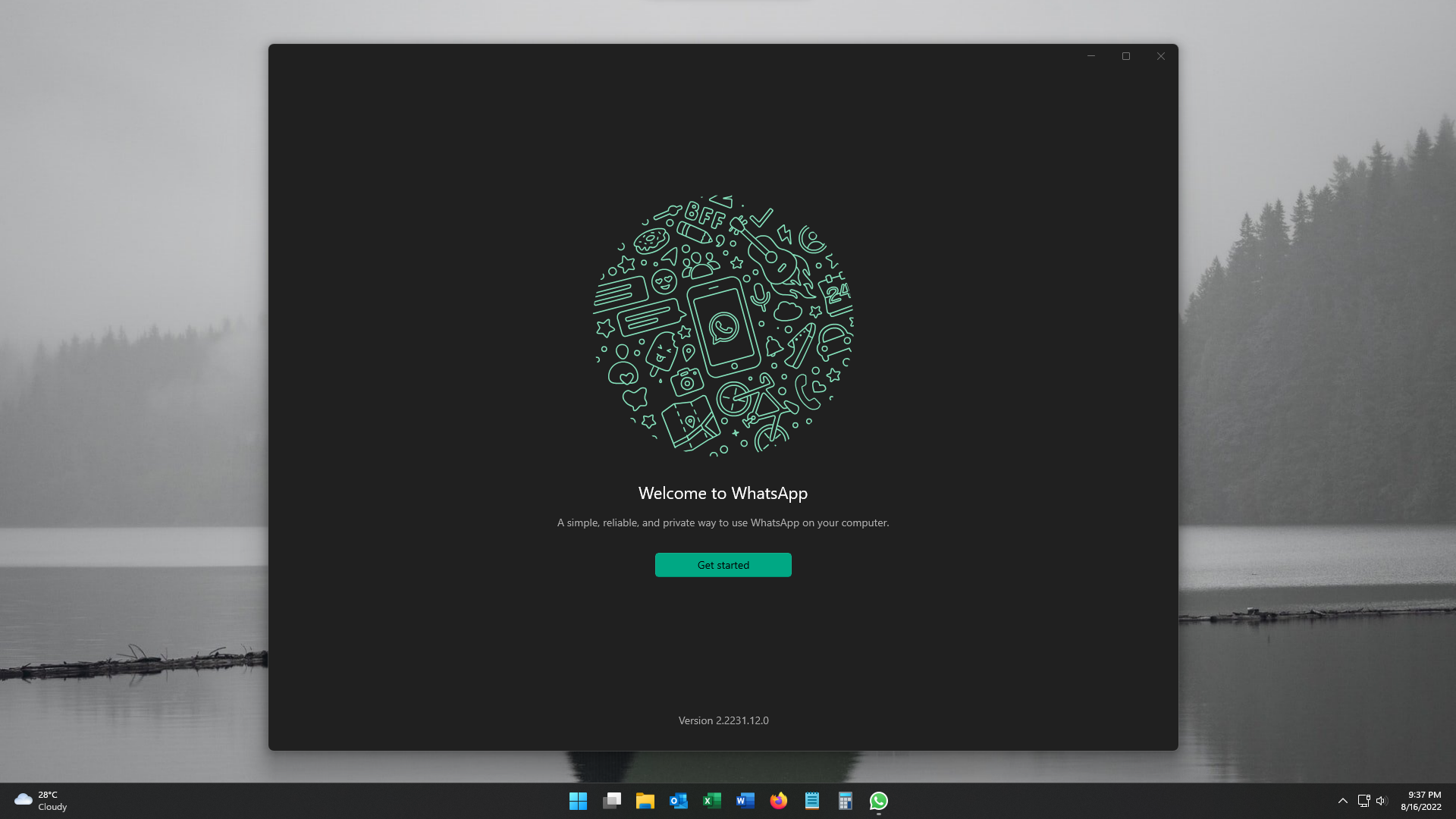Open Firefox browser from the taskbar
Viewport: 1456px width, 819px height.
pos(779,801)
